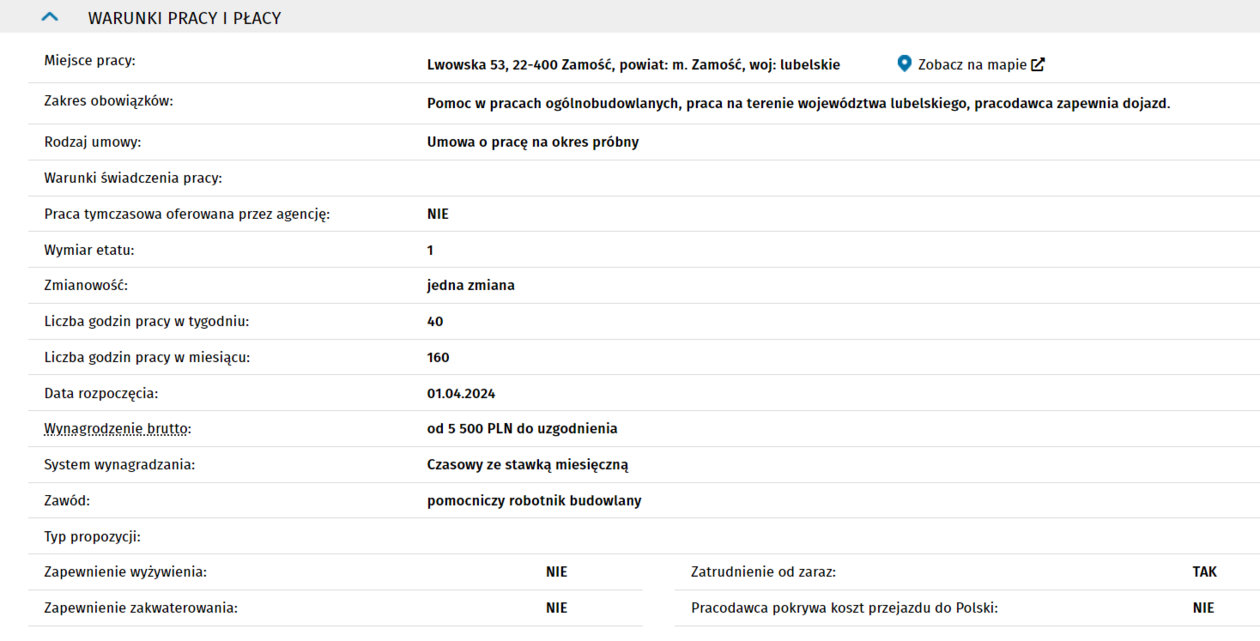
Task: Click the pomocniczy robotnik budowlany occupation value
Action: tap(534, 501)
